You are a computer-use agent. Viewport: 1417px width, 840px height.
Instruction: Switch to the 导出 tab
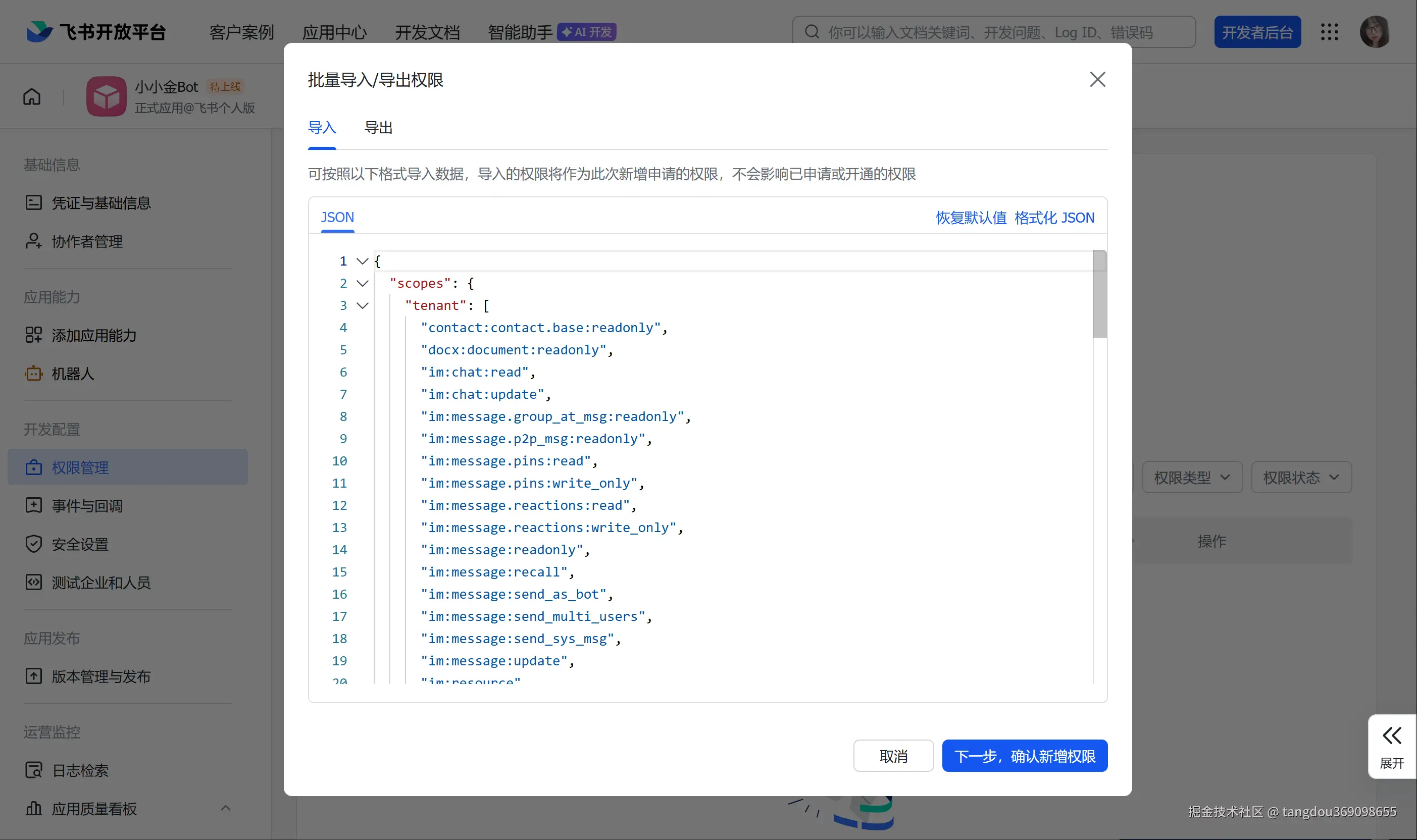point(378,127)
